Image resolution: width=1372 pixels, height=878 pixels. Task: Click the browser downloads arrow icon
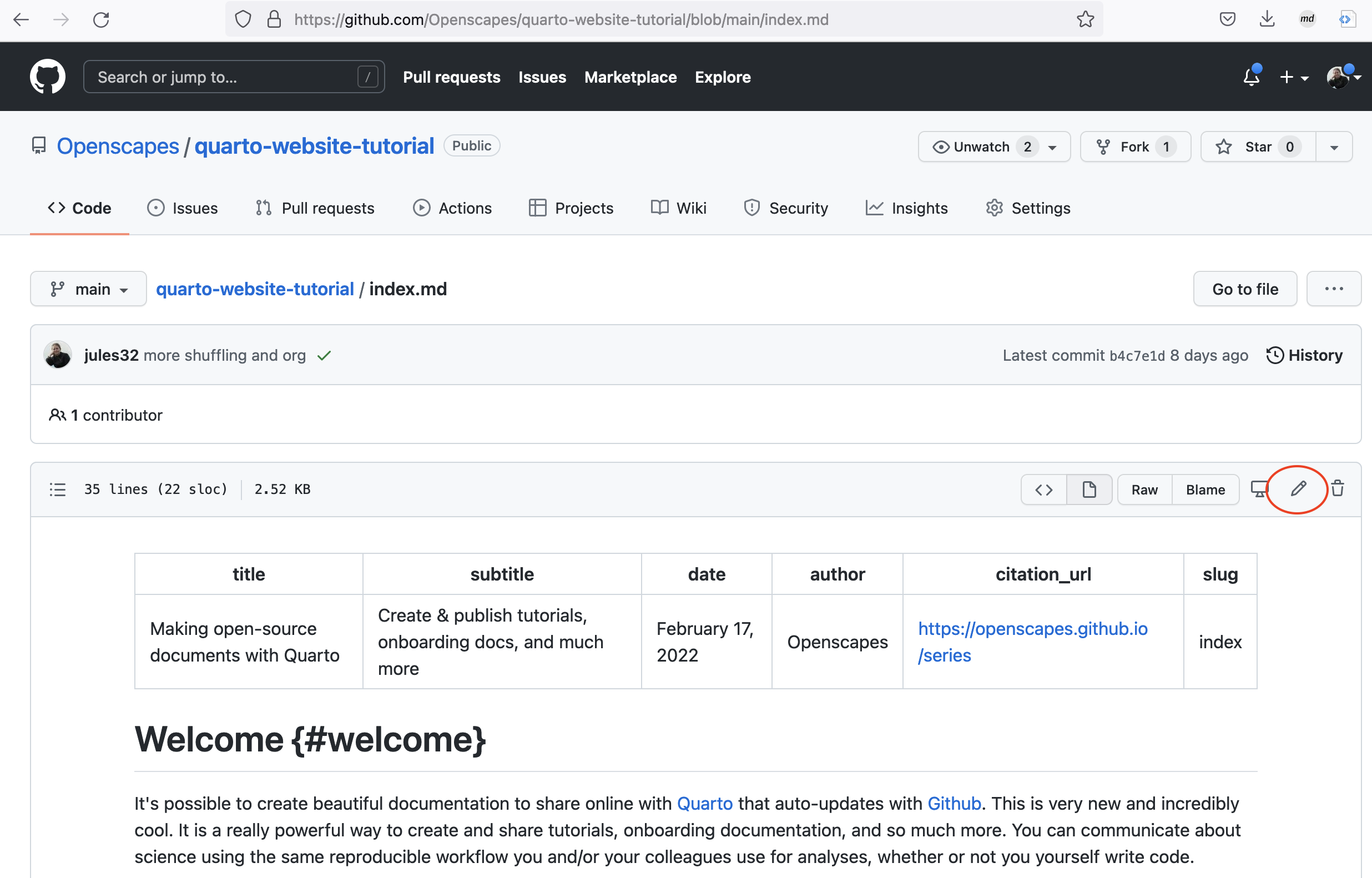tap(1267, 19)
